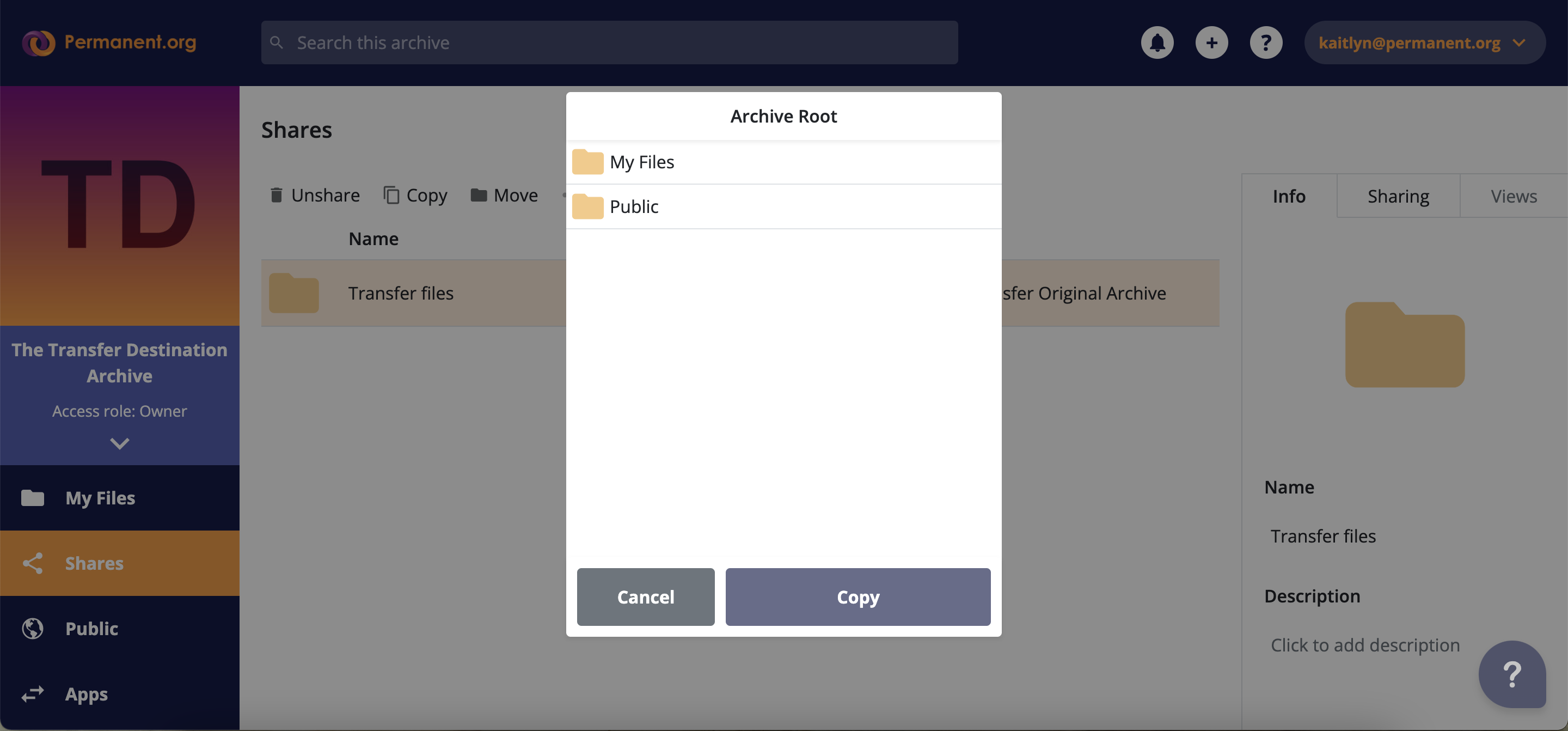Switch to the Views tab
This screenshot has height=731, width=1568.
[1513, 196]
